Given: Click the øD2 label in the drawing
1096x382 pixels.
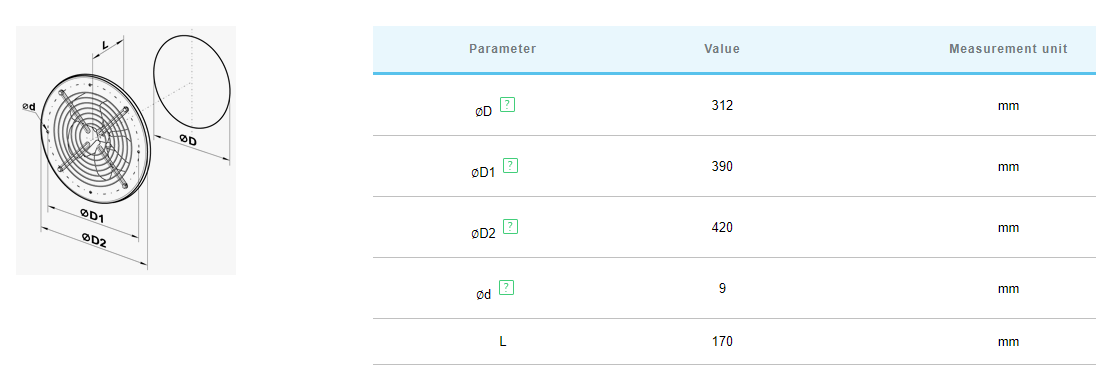Looking at the screenshot, I should click(94, 241).
